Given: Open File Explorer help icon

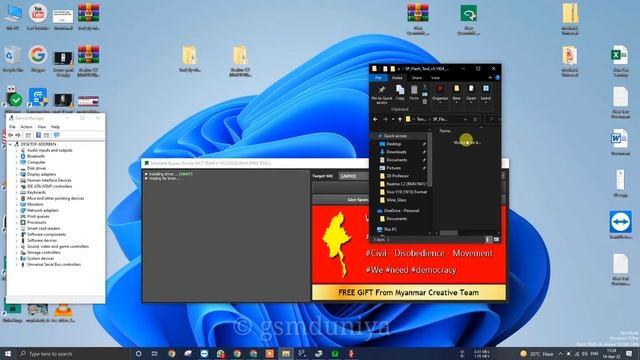Looking at the screenshot, I should [x=498, y=78].
